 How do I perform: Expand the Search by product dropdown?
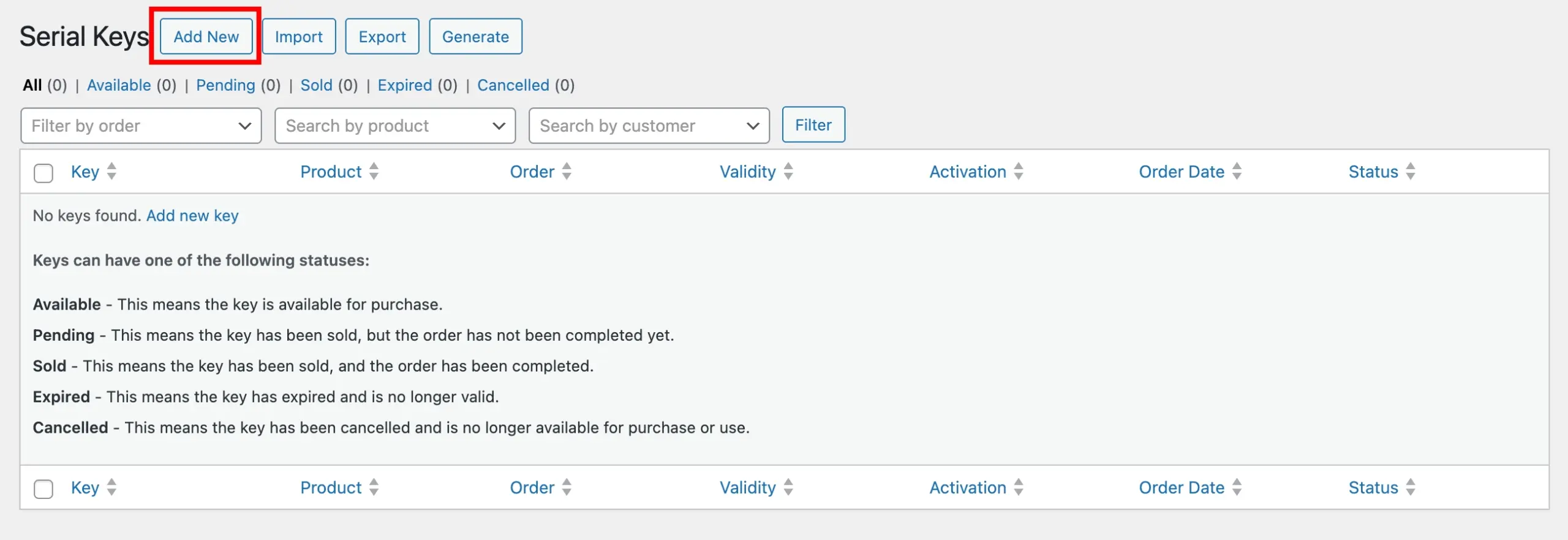click(x=395, y=126)
